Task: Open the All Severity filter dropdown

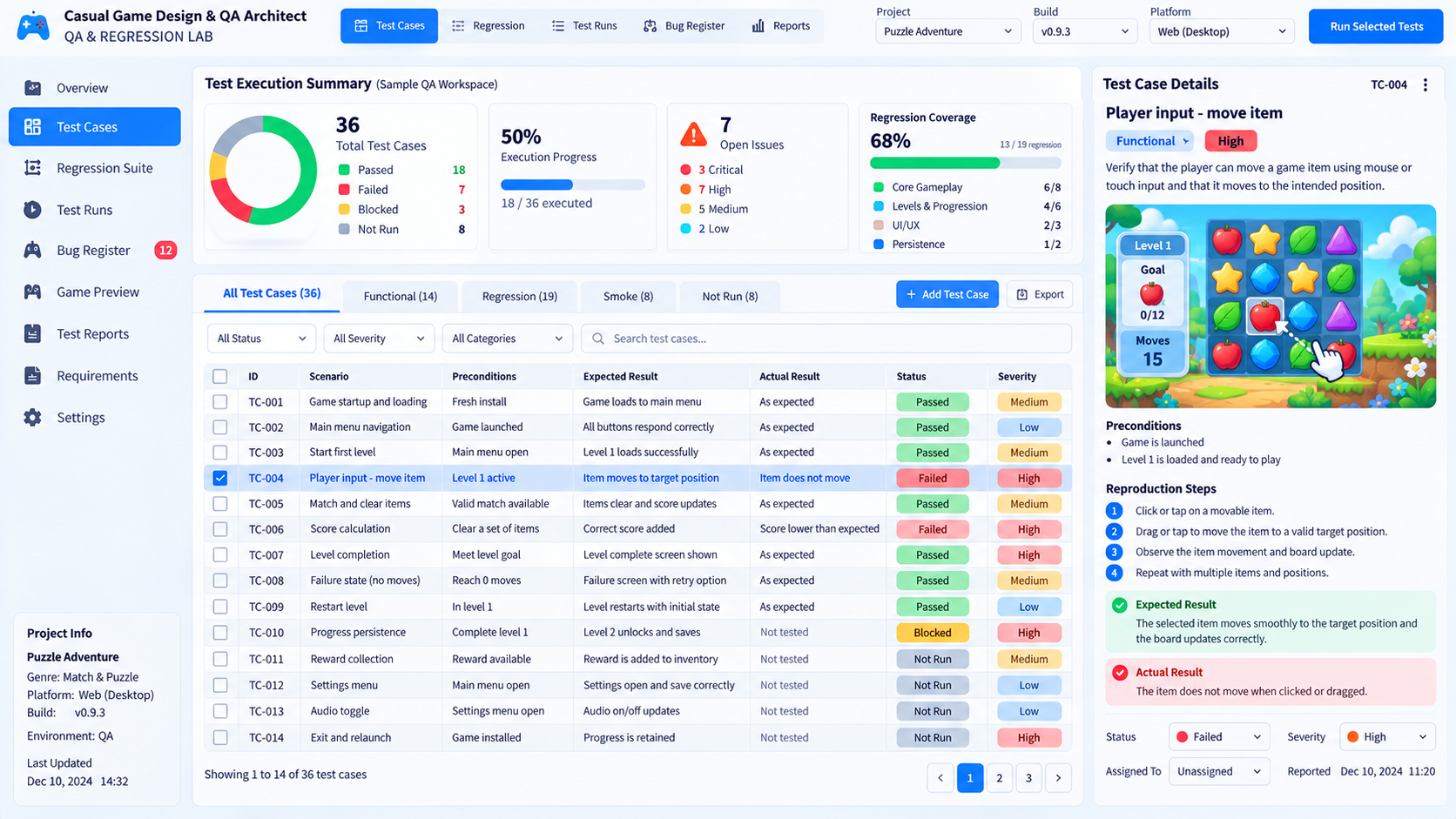Action: pos(378,339)
